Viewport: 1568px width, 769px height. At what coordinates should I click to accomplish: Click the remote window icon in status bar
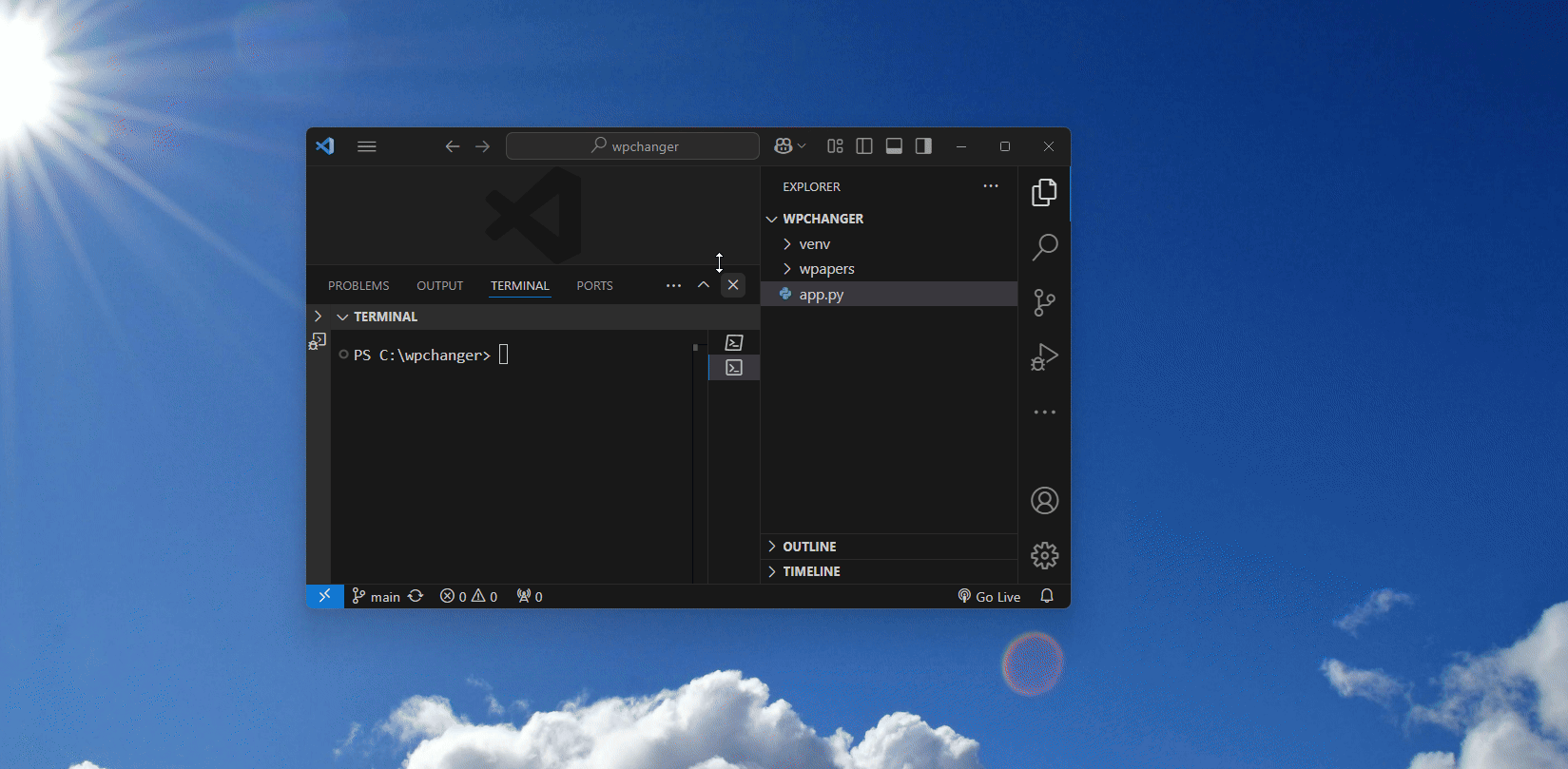pyautogui.click(x=324, y=596)
